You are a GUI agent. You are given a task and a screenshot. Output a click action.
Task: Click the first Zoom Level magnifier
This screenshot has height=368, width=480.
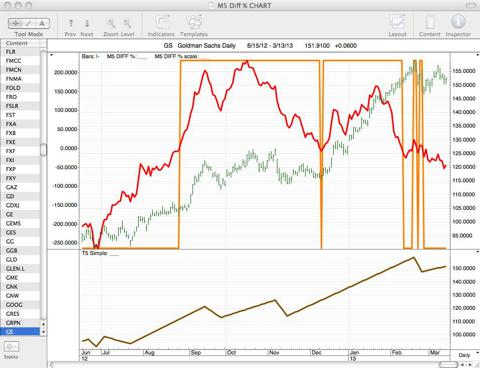click(111, 23)
